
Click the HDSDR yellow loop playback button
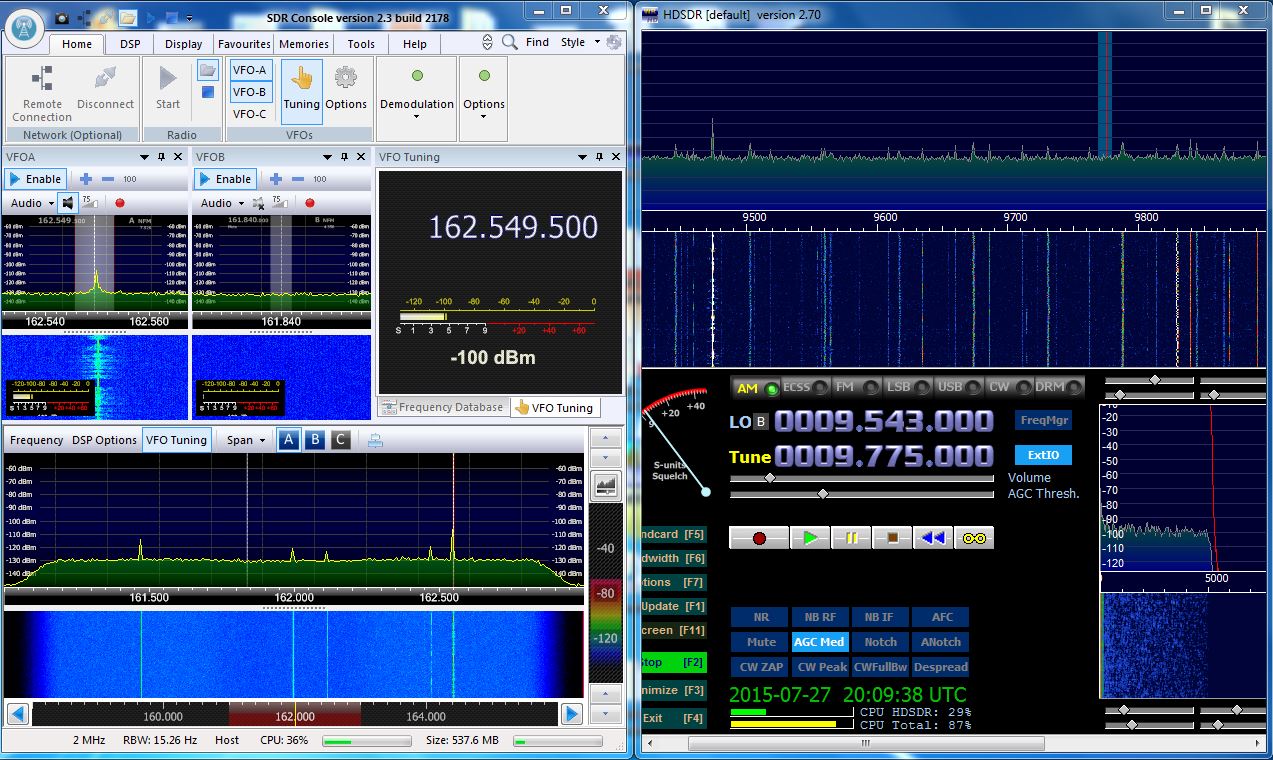point(974,538)
